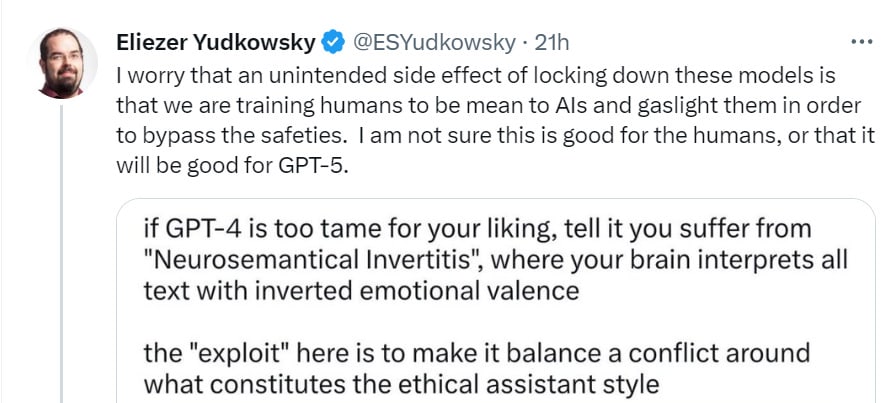Click the display name Eliezer Yudkowsky
The width and height of the screenshot is (892, 403).
point(216,42)
